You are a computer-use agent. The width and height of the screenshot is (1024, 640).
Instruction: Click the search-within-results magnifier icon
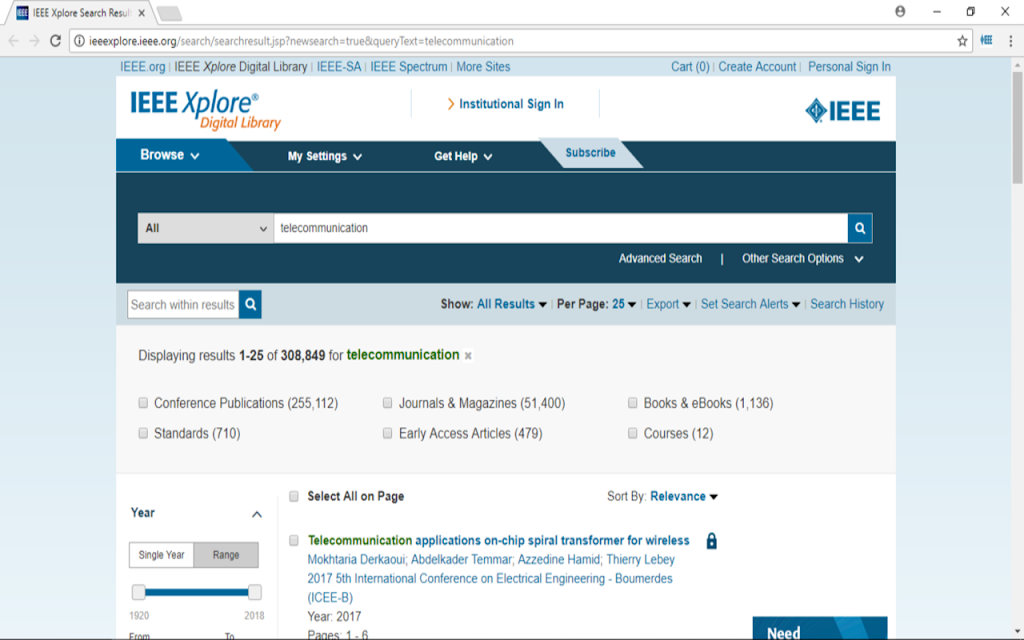pos(250,304)
